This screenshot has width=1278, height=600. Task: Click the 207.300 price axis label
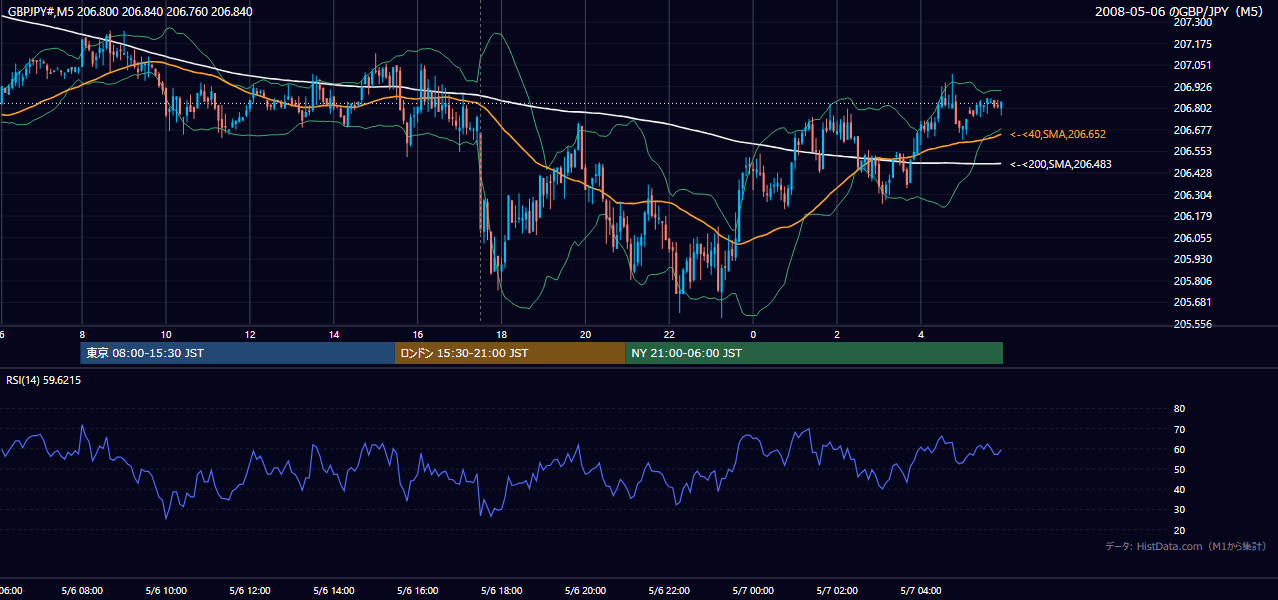[x=1193, y=22]
